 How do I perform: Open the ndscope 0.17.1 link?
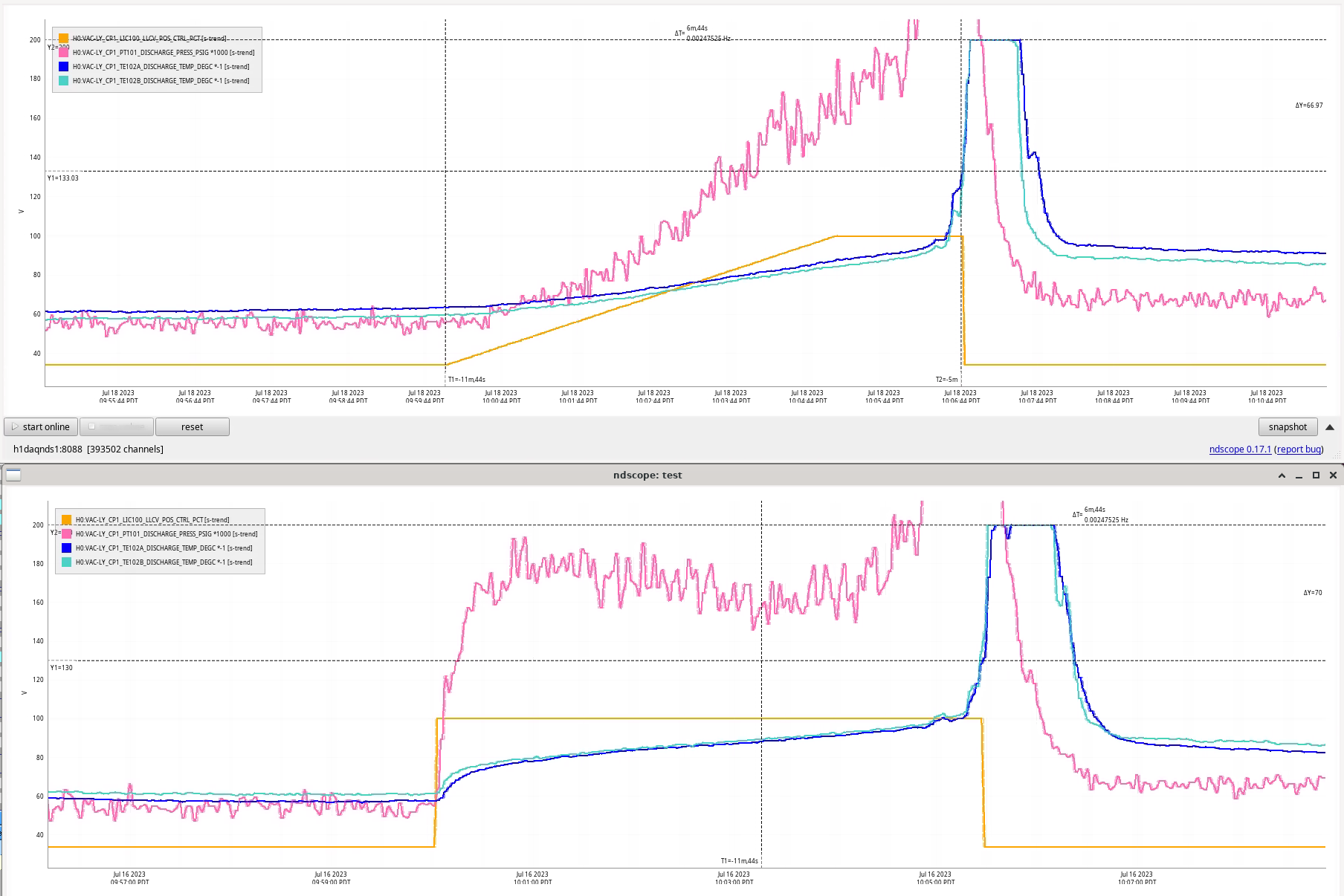pyautogui.click(x=1240, y=449)
